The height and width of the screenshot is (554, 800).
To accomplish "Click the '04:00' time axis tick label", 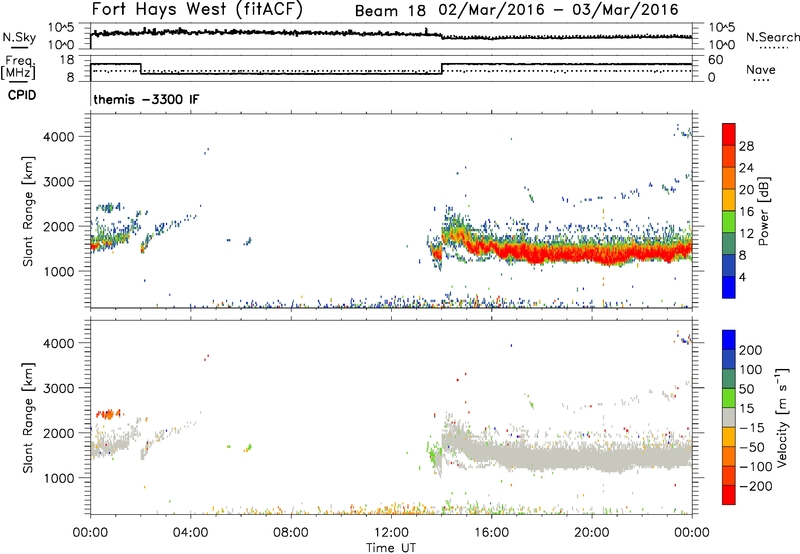I will (191, 533).
